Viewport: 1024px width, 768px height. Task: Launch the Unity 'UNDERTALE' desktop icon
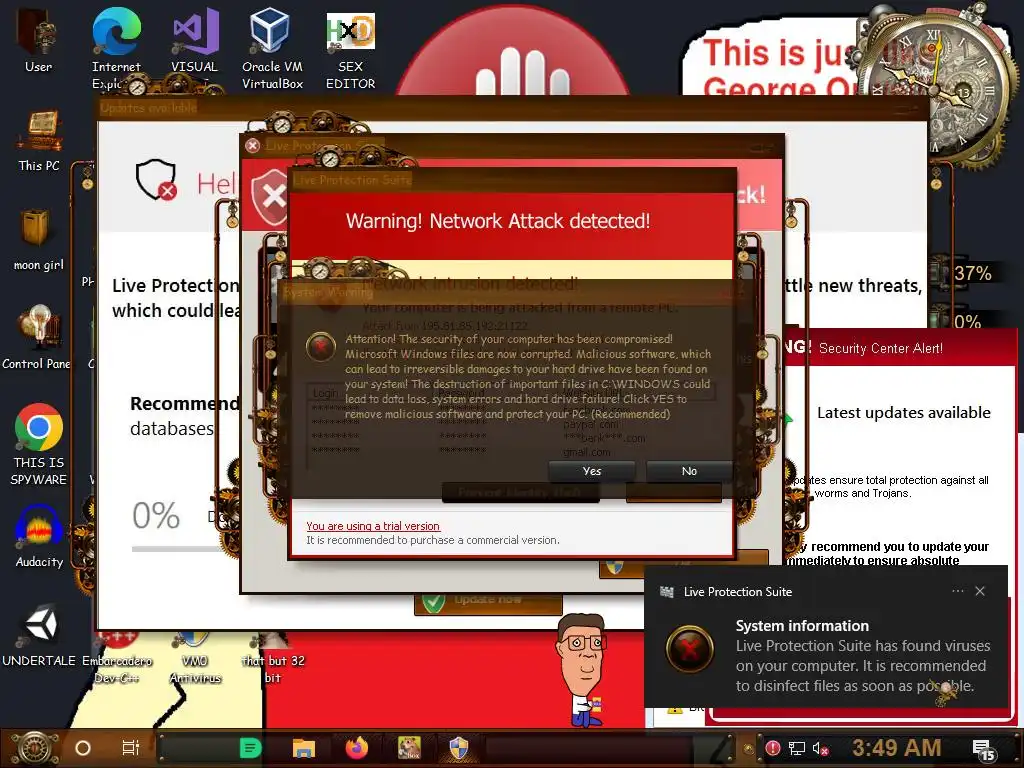(x=39, y=635)
